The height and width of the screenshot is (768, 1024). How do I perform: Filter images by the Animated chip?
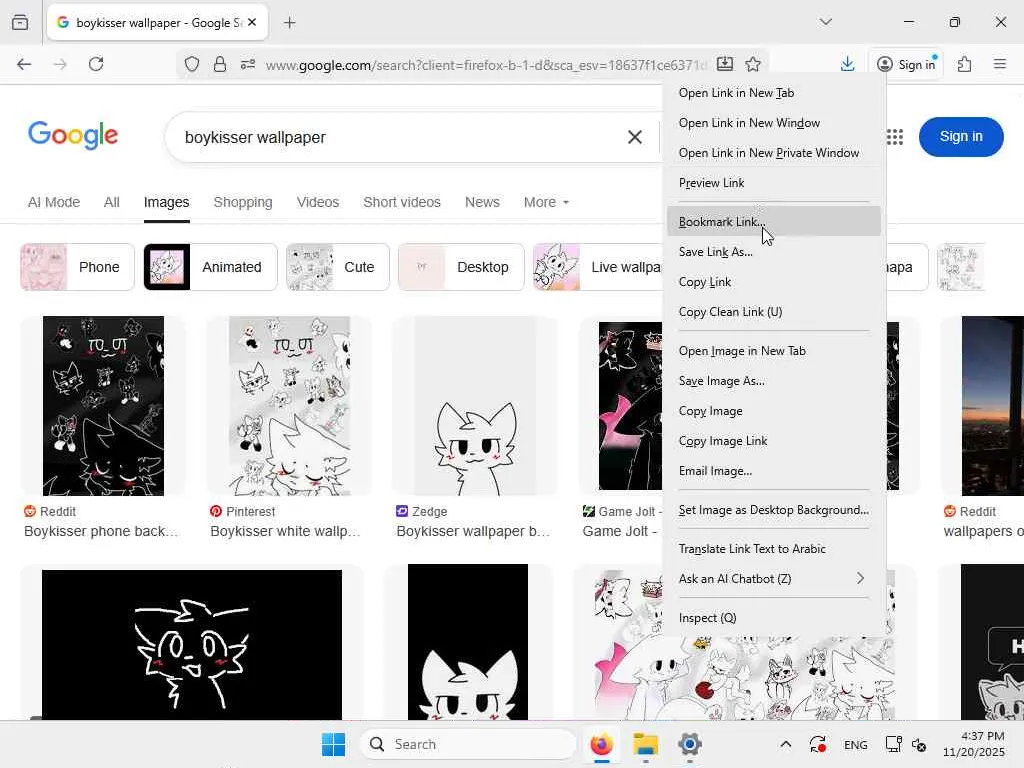tap(210, 267)
